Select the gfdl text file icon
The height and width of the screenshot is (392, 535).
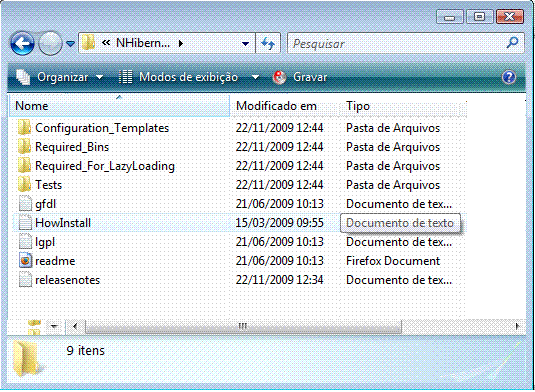coord(25,204)
